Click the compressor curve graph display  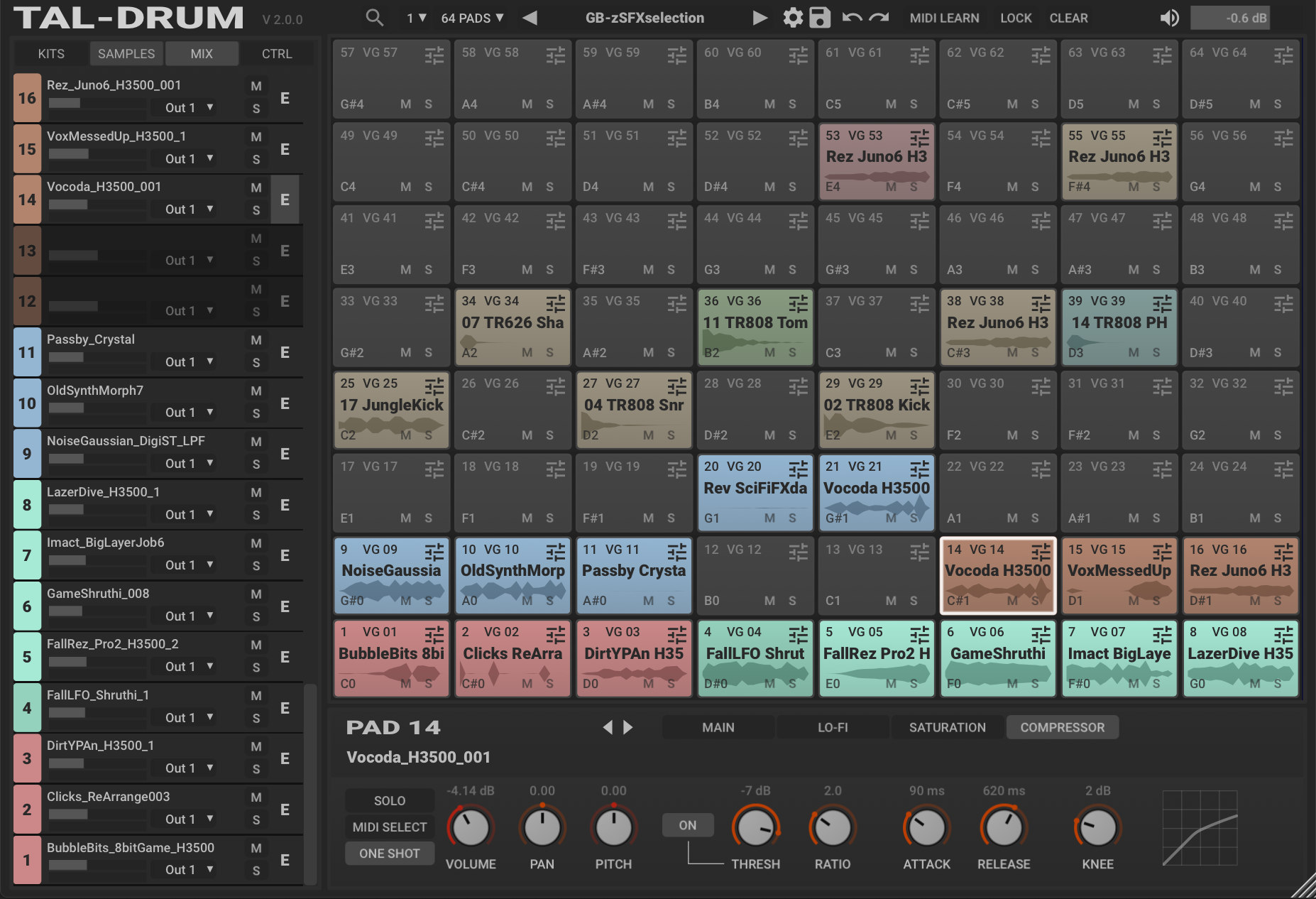[1200, 828]
